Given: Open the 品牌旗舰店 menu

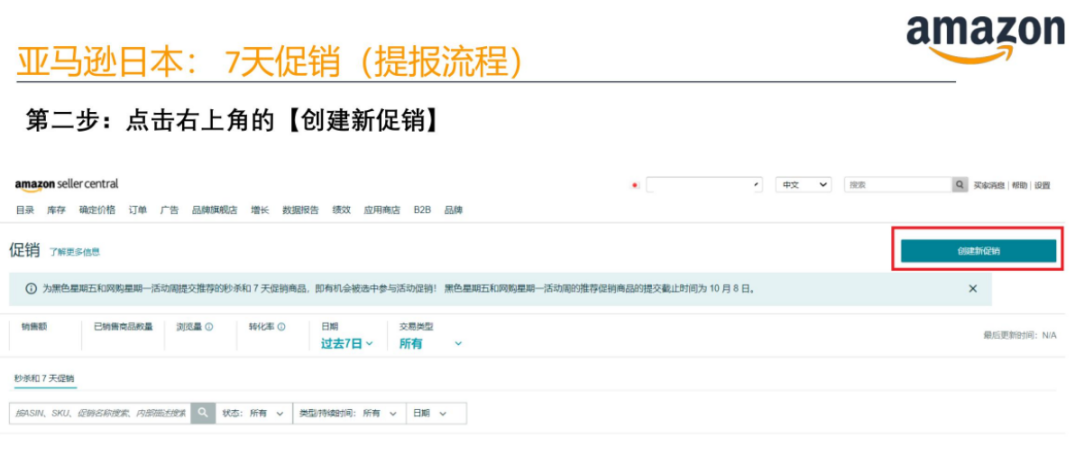Looking at the screenshot, I should [214, 210].
